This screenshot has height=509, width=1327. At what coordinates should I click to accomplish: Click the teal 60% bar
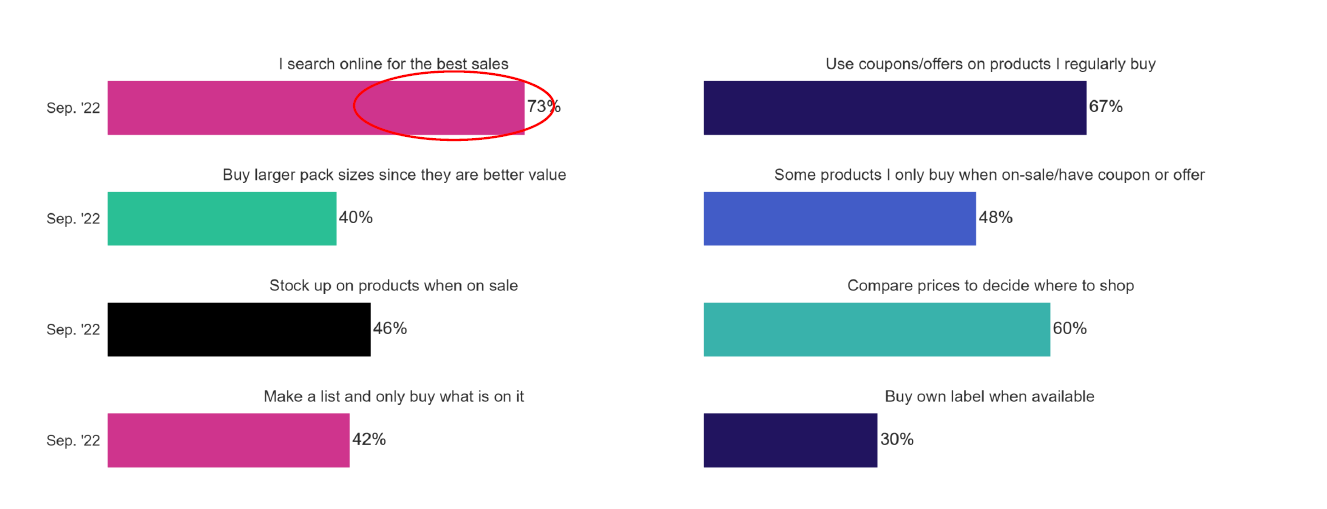tap(876, 329)
